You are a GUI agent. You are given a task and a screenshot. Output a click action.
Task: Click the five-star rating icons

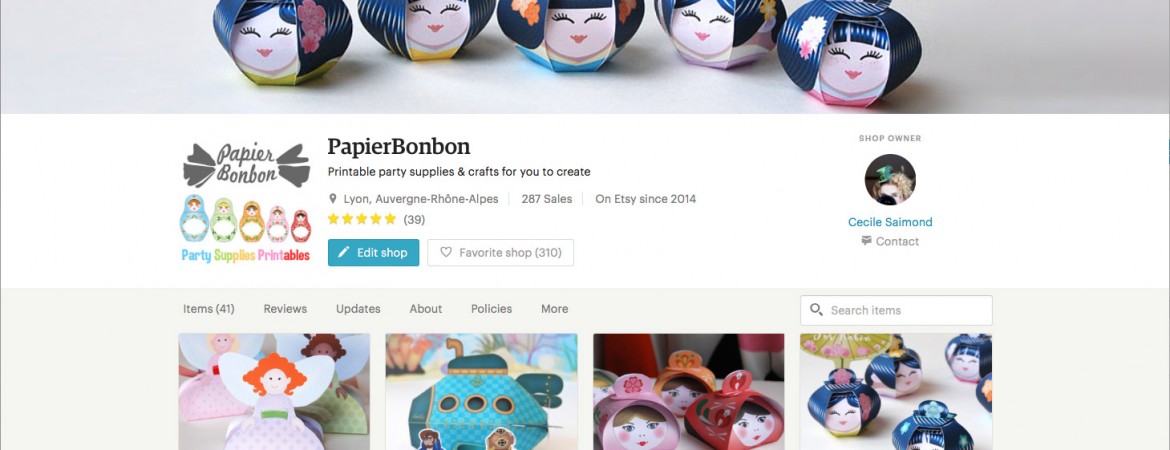(x=362, y=219)
